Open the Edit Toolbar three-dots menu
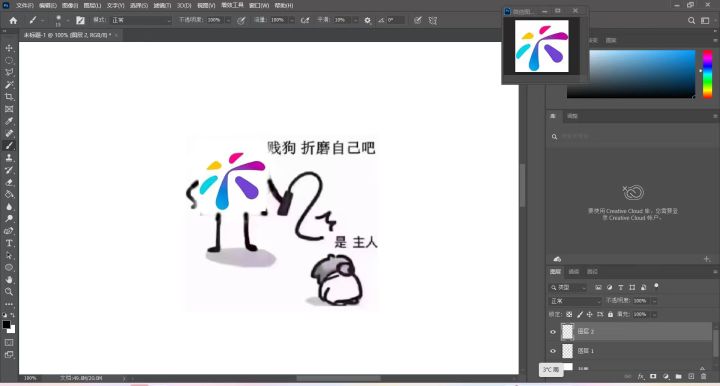The image size is (720, 386). [9, 304]
